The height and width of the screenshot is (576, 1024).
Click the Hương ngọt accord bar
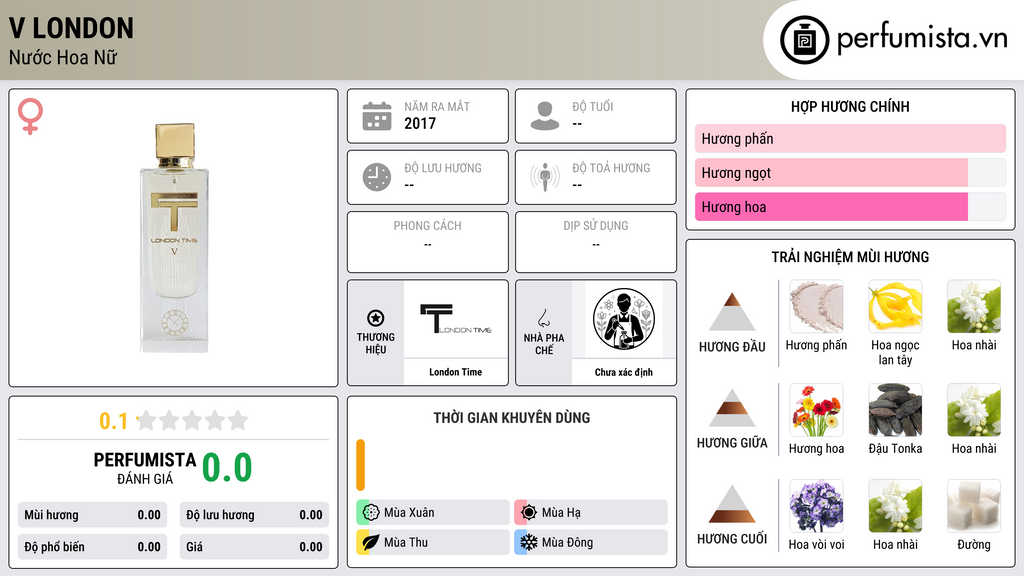pyautogui.click(x=850, y=172)
